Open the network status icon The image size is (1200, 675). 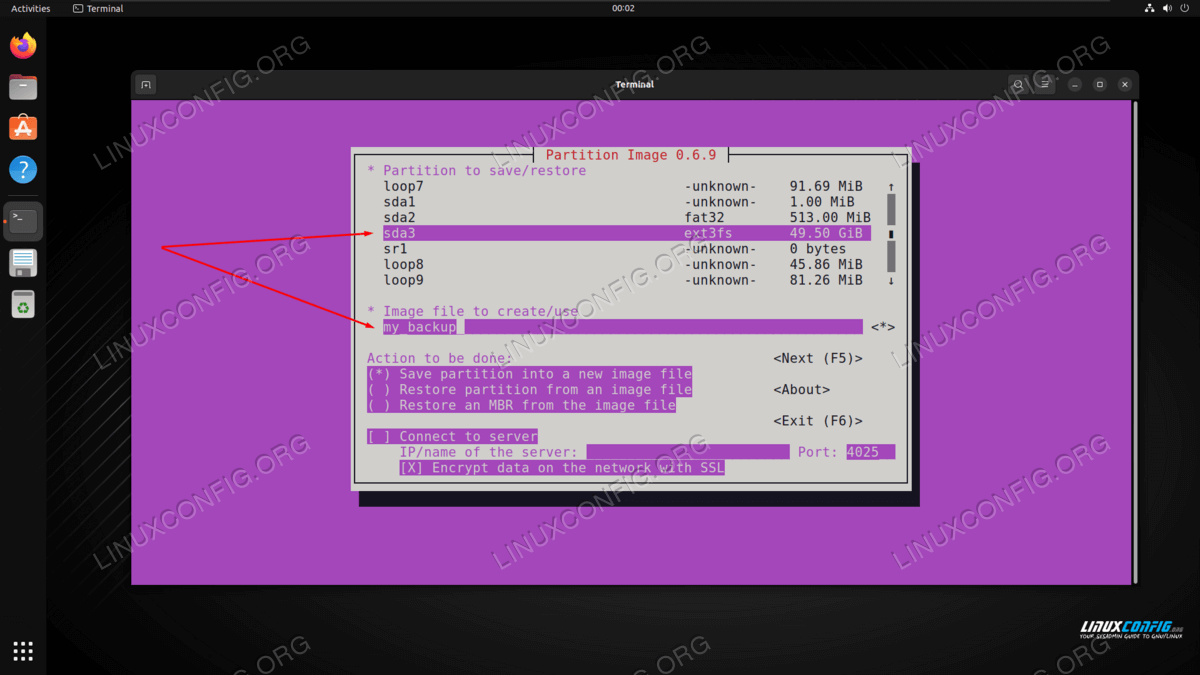pos(1150,8)
